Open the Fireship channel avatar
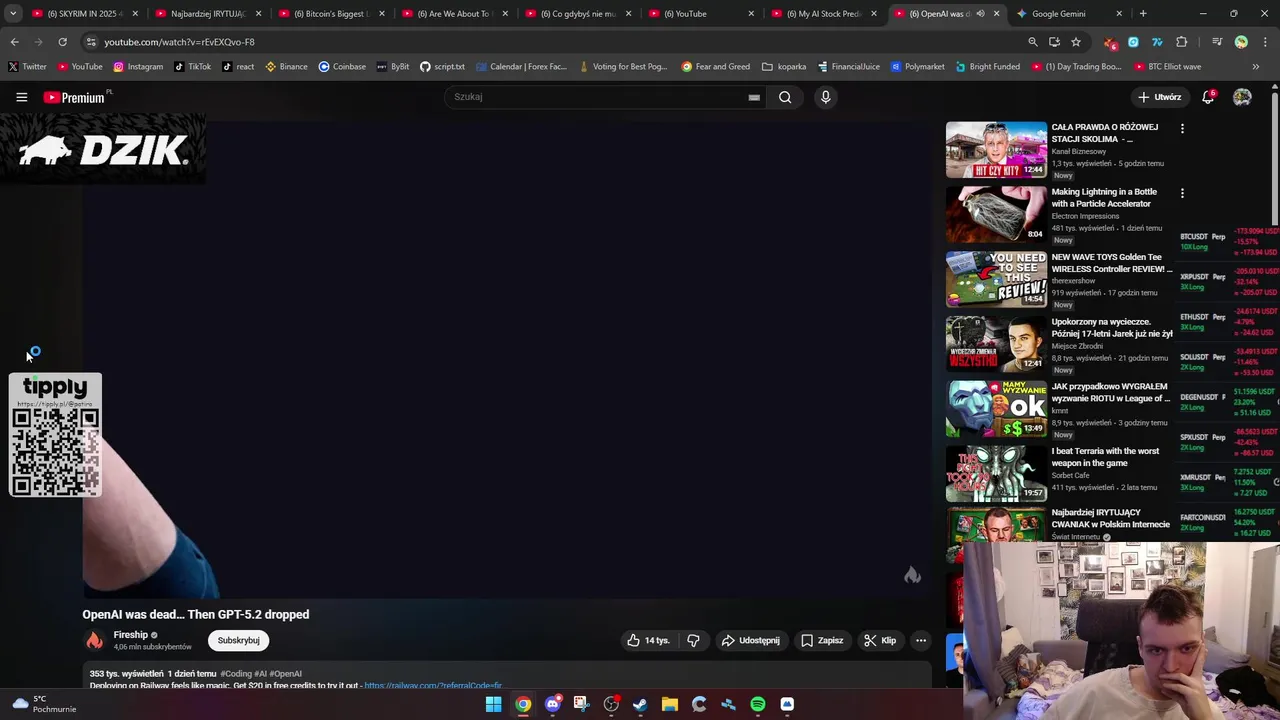This screenshot has width=1280, height=720. click(94, 640)
